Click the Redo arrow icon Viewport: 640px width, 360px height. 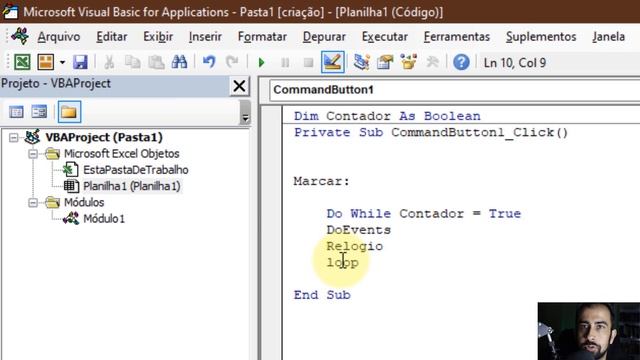click(232, 62)
